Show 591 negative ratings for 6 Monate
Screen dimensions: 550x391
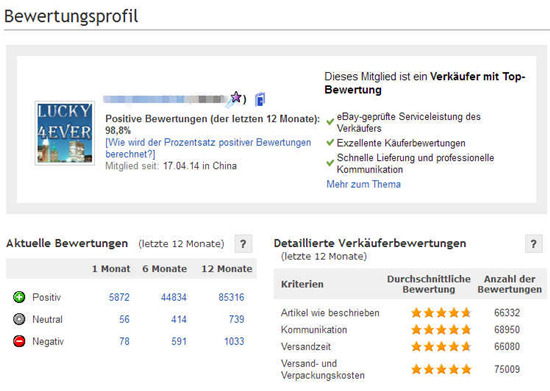(179, 342)
